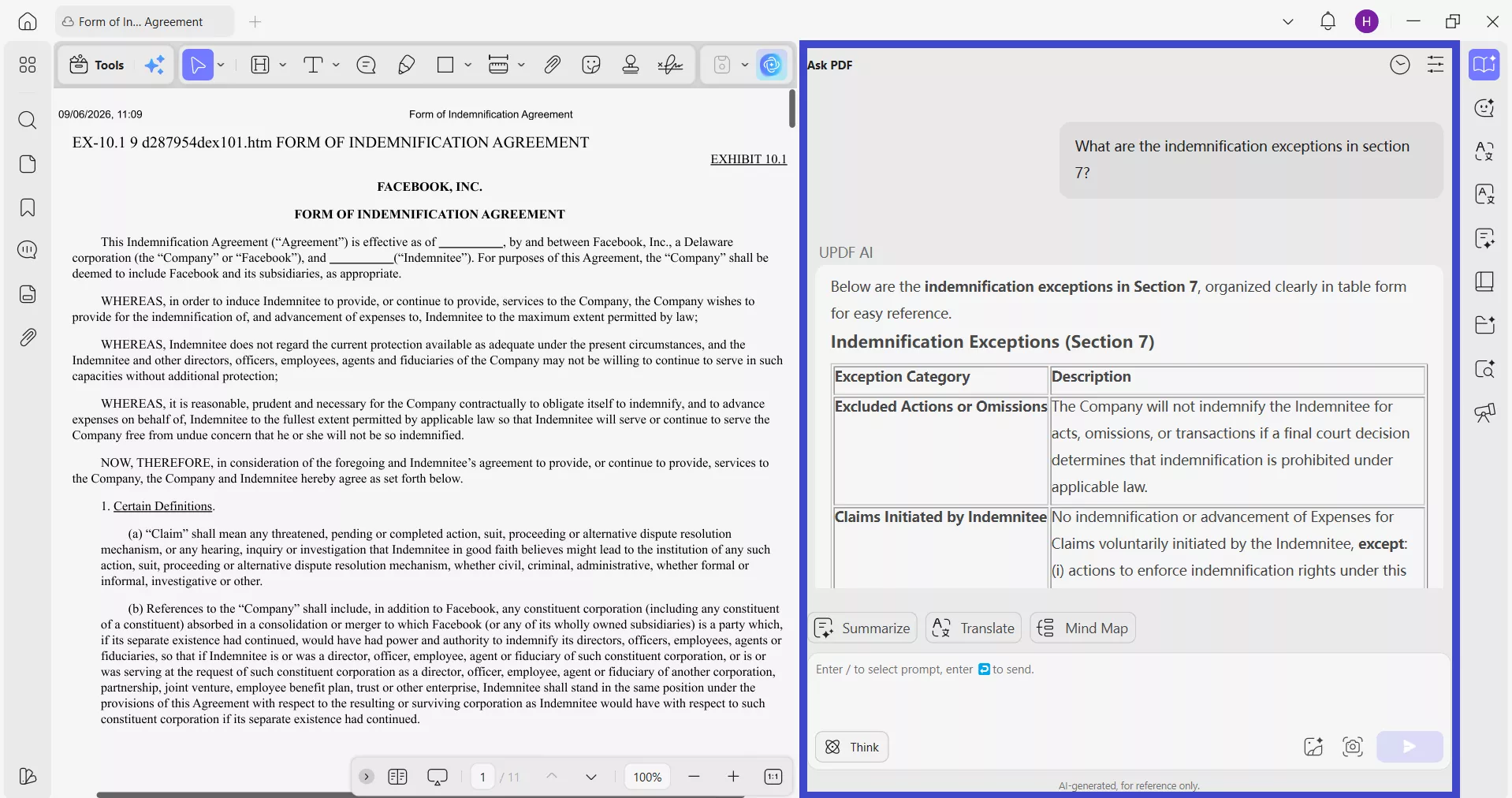Screen dimensions: 1512x798
Task: Select the stamp tool
Action: 631,65
